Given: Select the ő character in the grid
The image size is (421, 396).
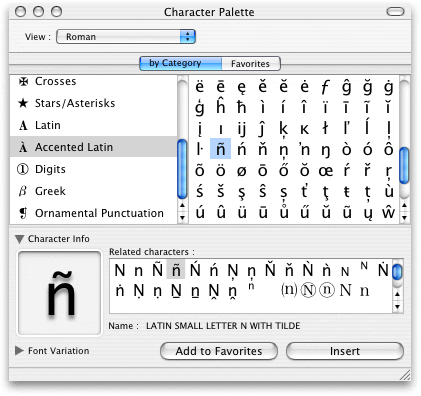Looking at the screenshot, I should 284,170.
